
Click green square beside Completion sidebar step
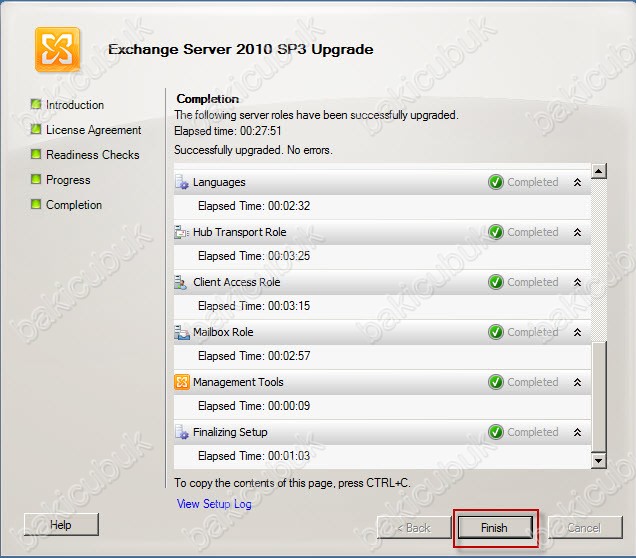coord(36,204)
